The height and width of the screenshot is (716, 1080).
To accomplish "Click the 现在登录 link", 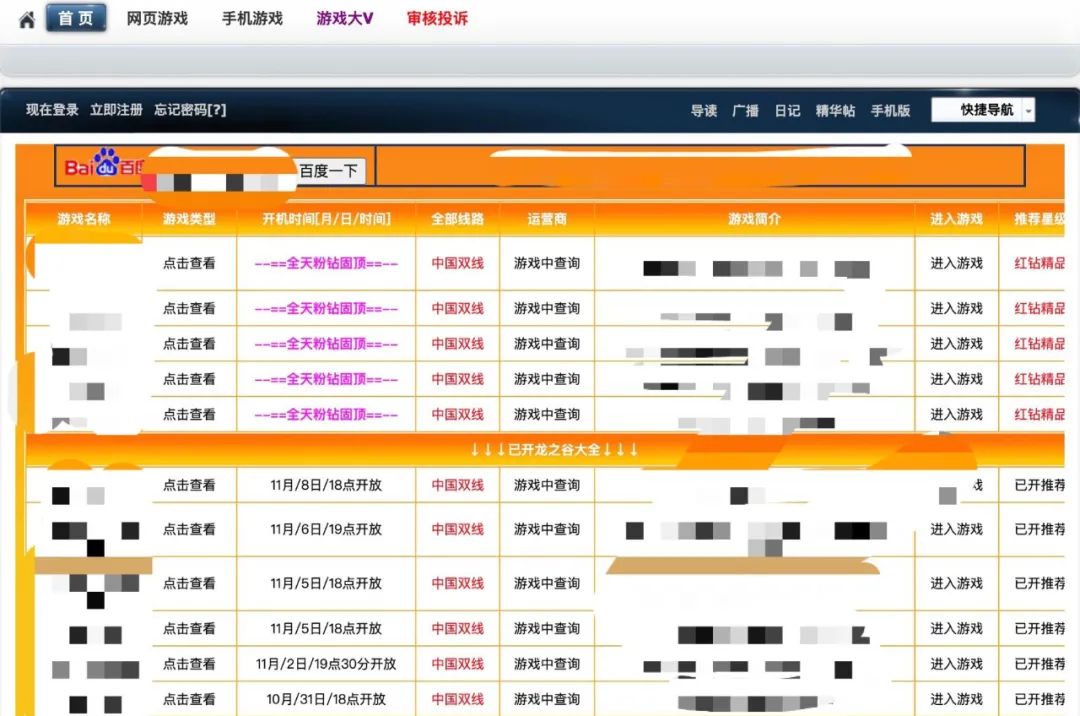I will click(51, 110).
